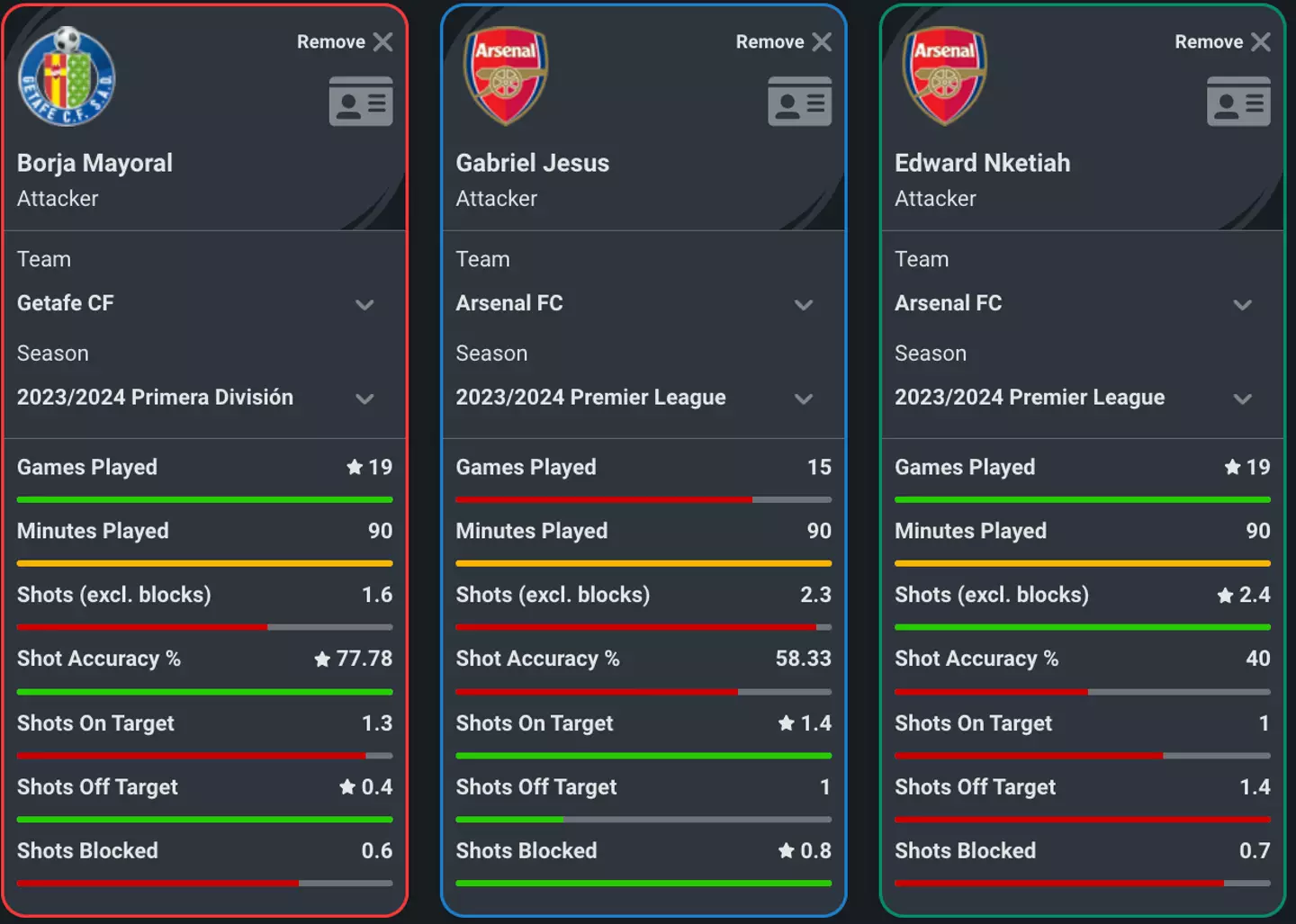Open Gabriel Jesus's 2023/2024 Premier League dropdown
This screenshot has height=924, width=1296.
(804, 399)
